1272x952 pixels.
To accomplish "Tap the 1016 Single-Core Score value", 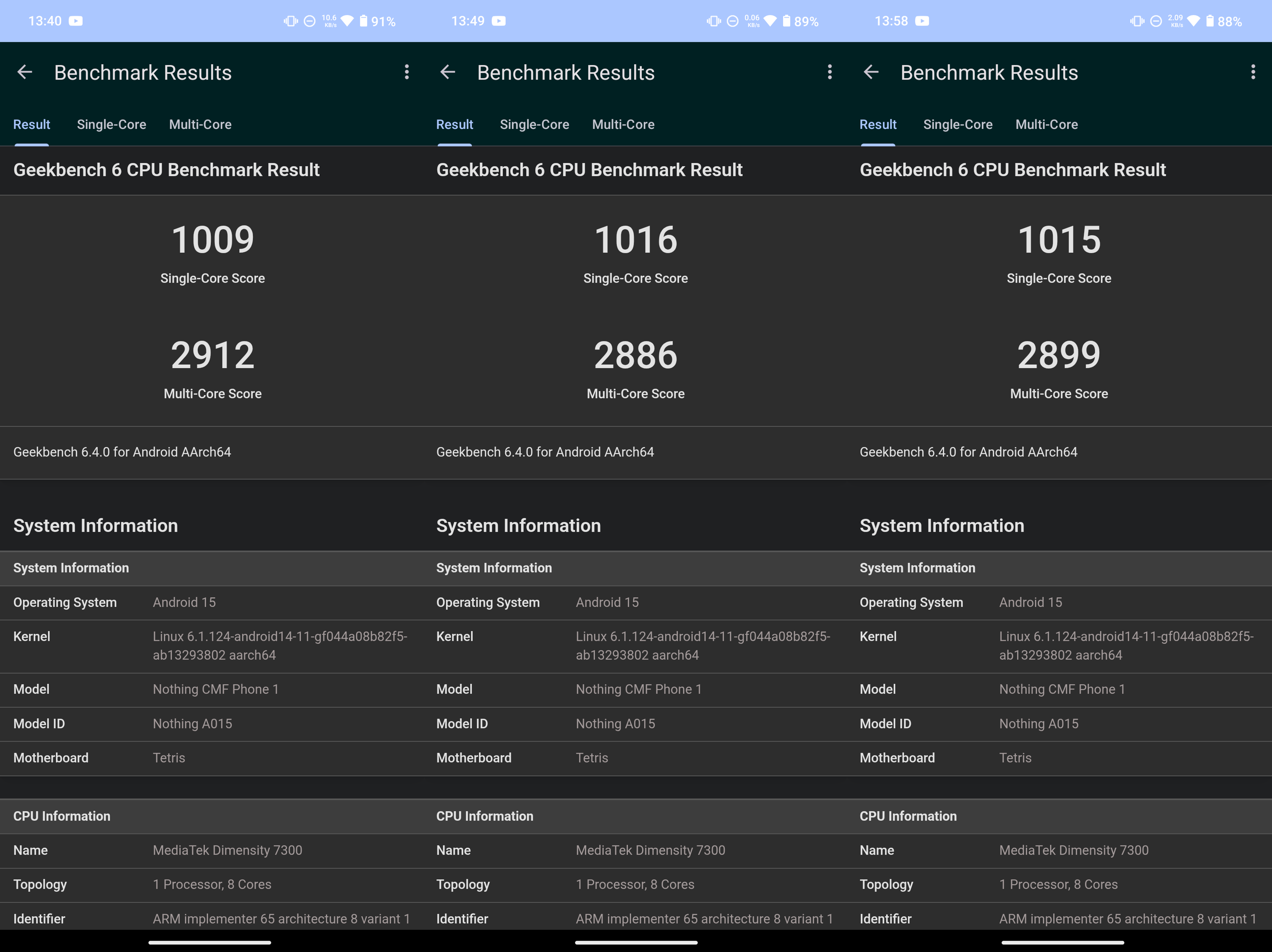I will 636,239.
